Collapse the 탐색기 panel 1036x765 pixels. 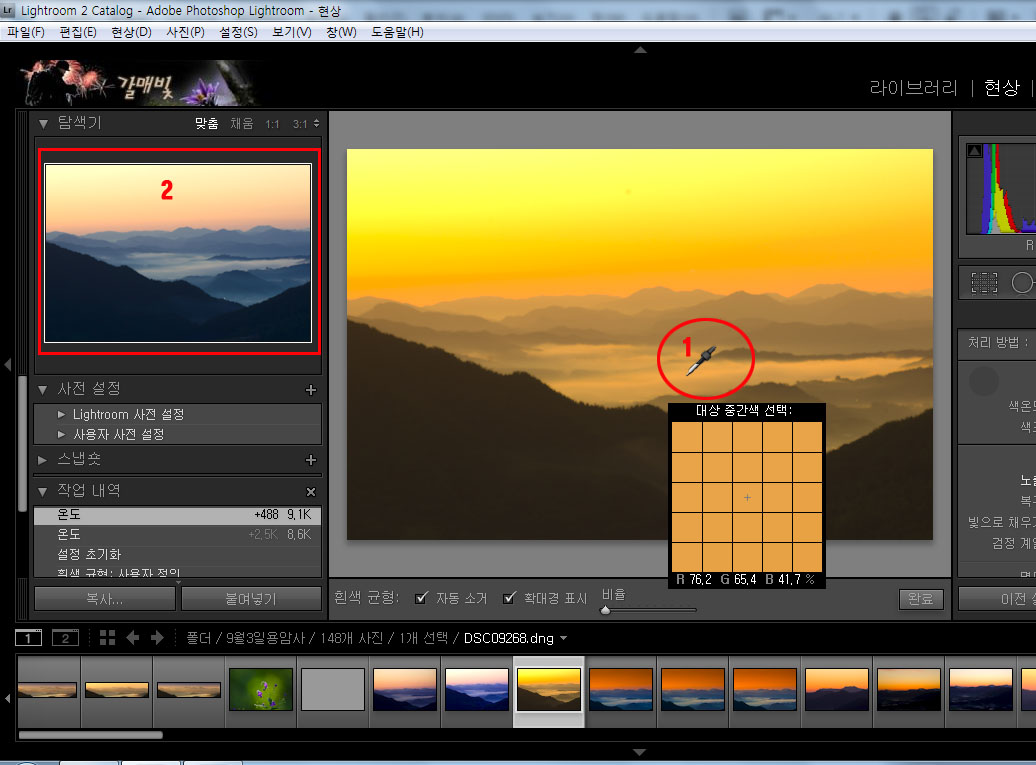[44, 123]
